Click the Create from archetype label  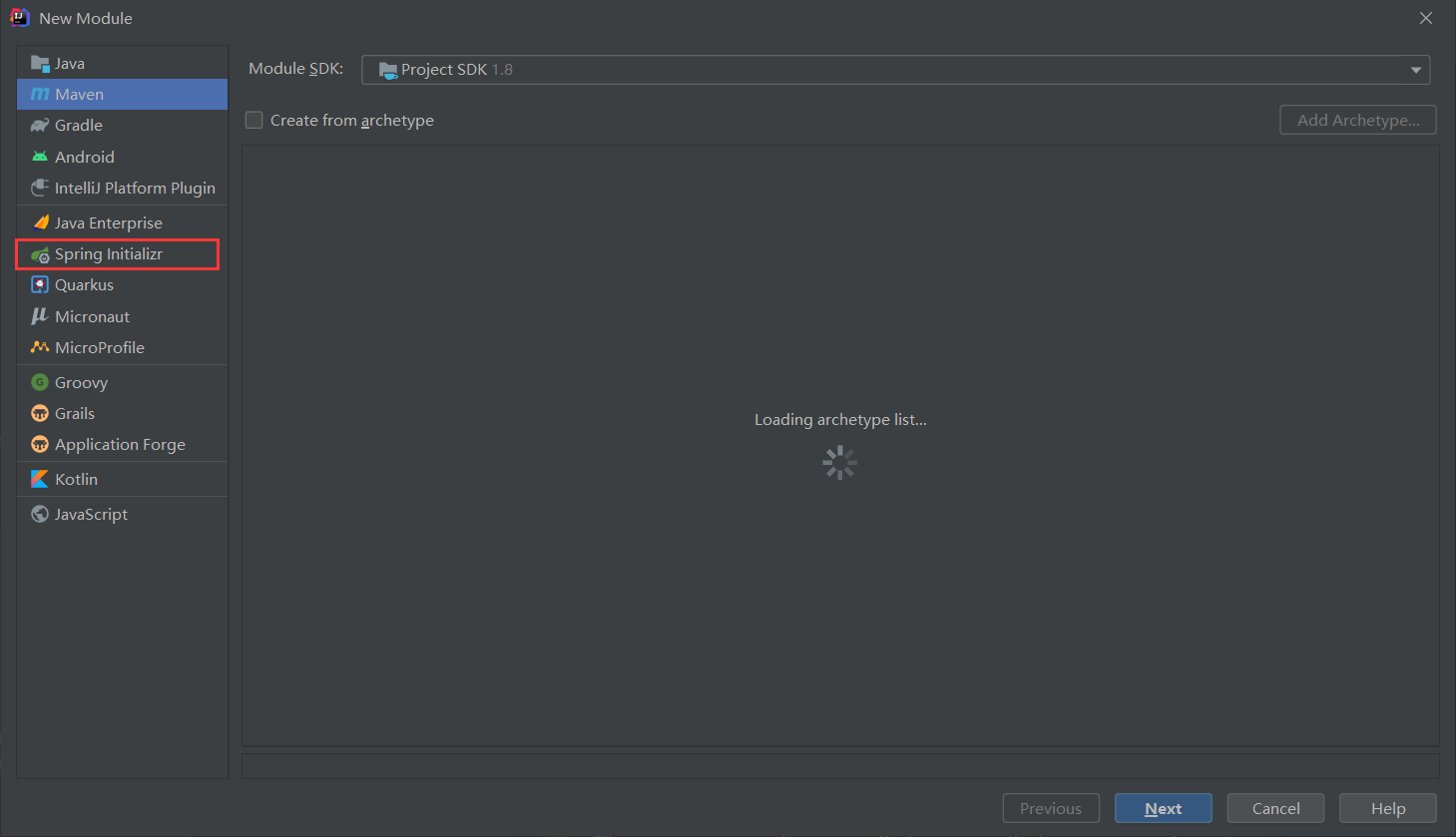pyautogui.click(x=352, y=120)
